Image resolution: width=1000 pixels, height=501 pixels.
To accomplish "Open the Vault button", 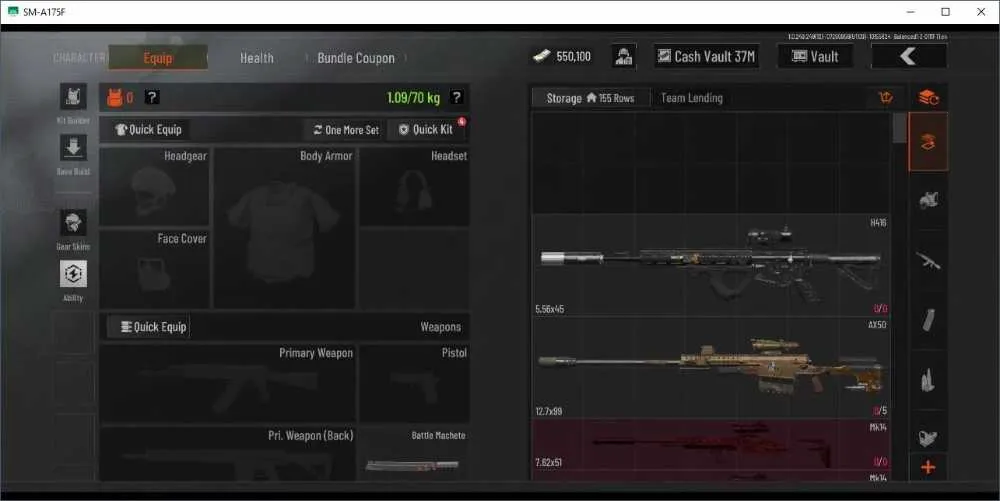I will coord(815,56).
